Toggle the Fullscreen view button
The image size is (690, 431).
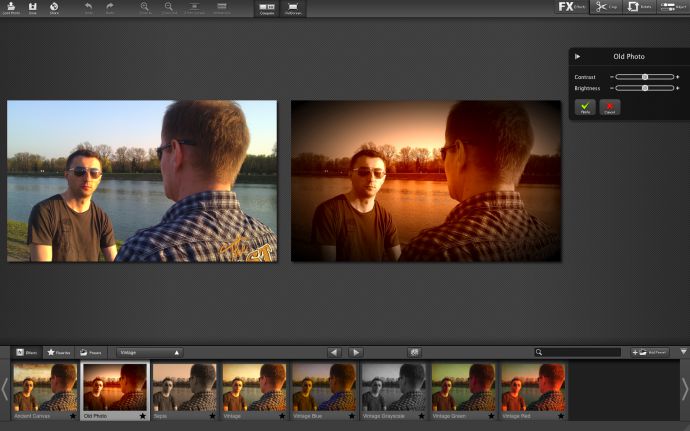pyautogui.click(x=293, y=8)
